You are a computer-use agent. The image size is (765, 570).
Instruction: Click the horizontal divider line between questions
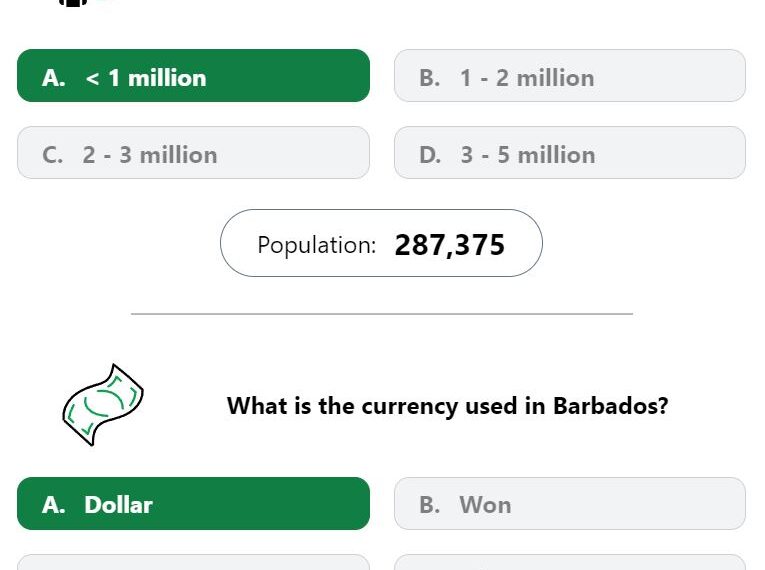pyautogui.click(x=382, y=314)
